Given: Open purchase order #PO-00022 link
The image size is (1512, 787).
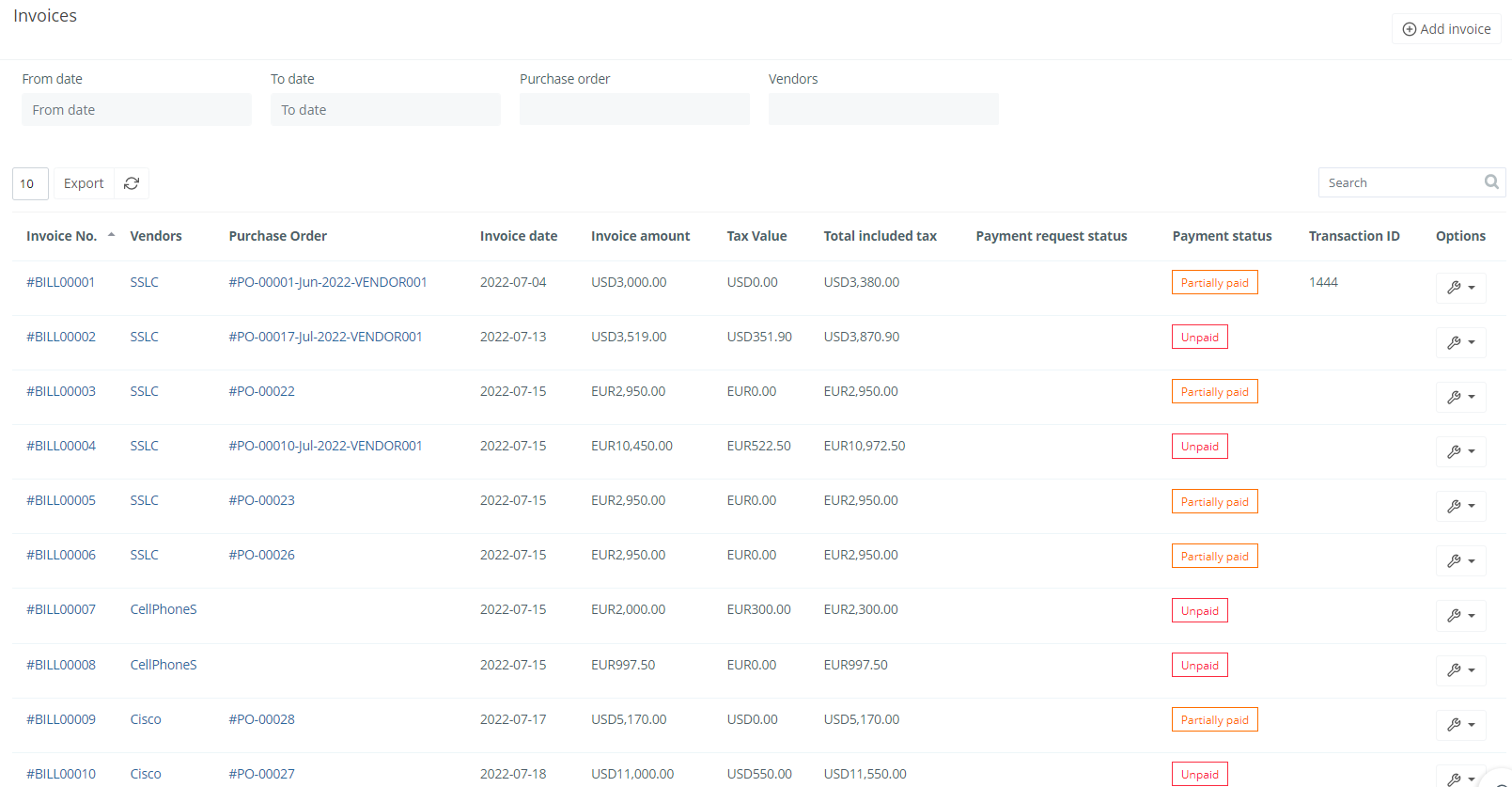Looking at the screenshot, I should click(261, 391).
